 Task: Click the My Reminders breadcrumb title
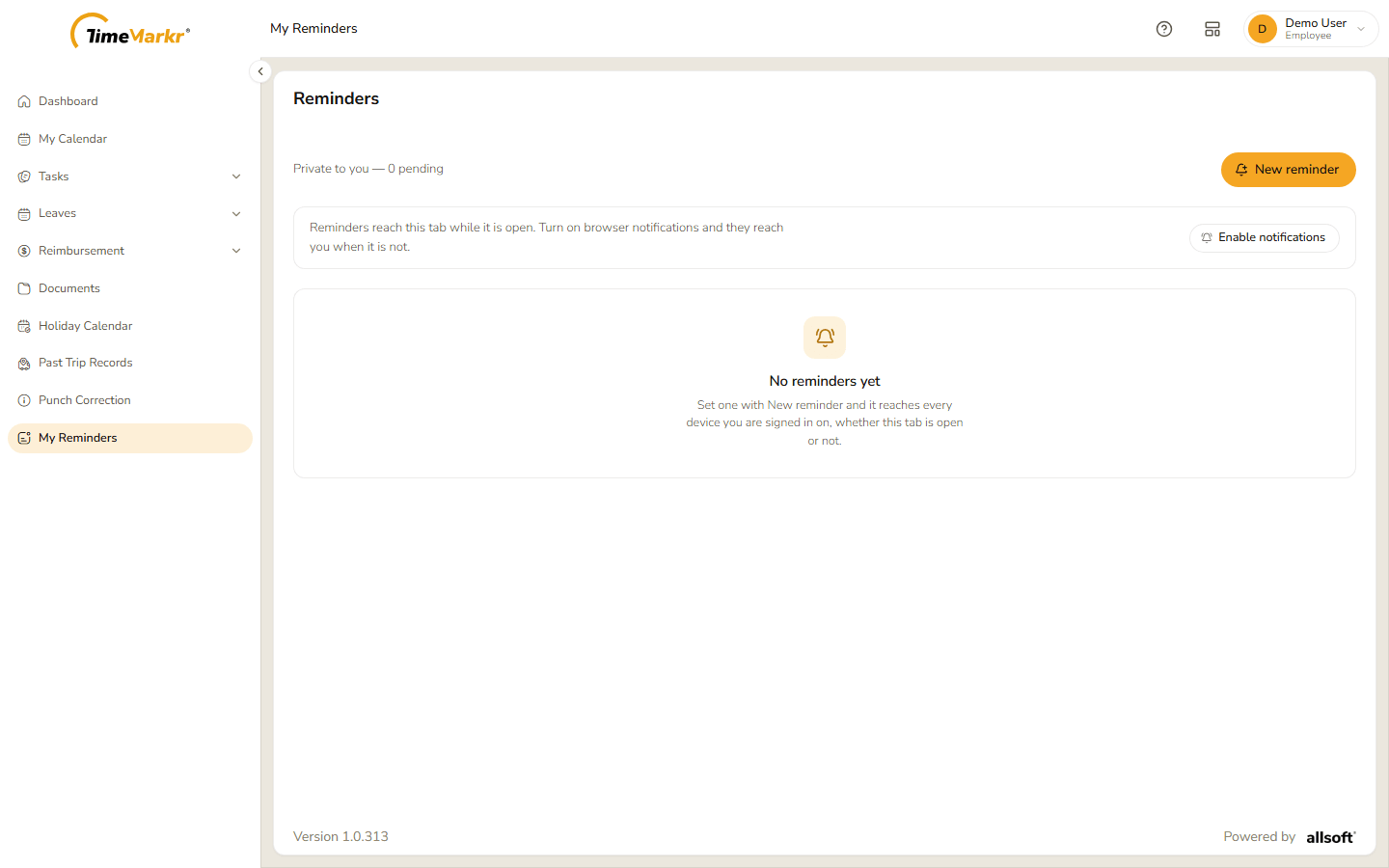point(313,29)
